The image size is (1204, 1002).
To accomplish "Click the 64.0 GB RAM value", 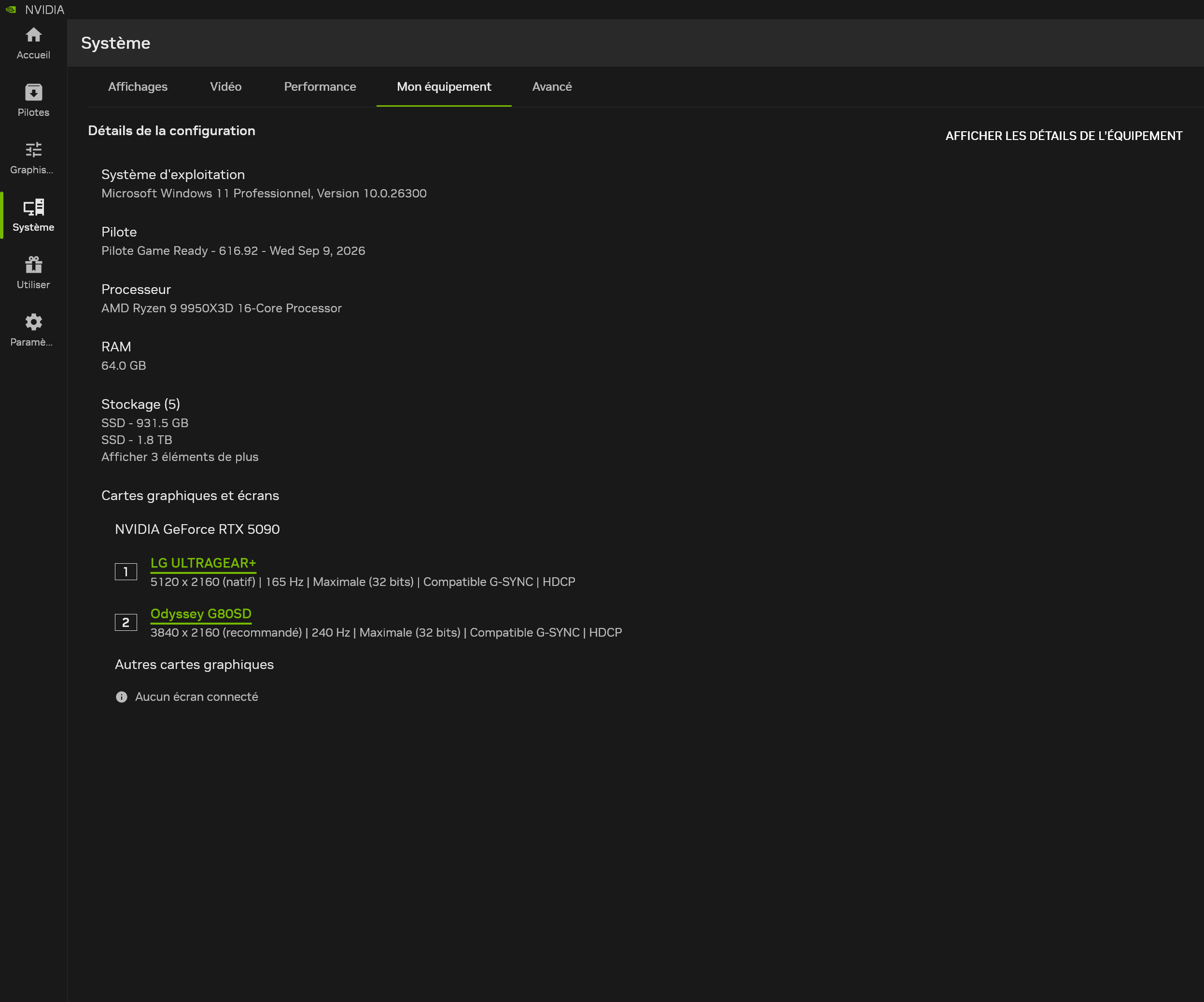I will [x=124, y=365].
